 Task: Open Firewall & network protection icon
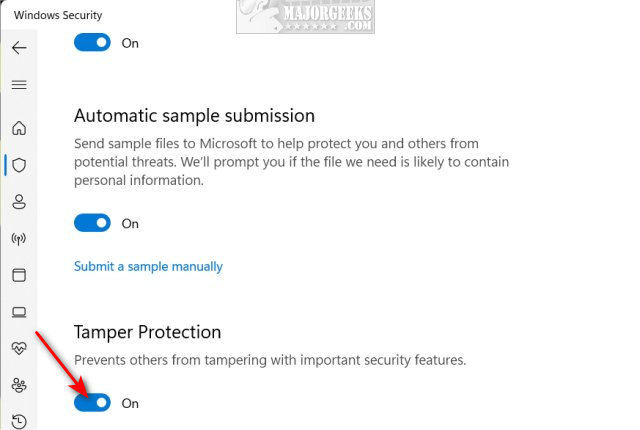click(19, 239)
